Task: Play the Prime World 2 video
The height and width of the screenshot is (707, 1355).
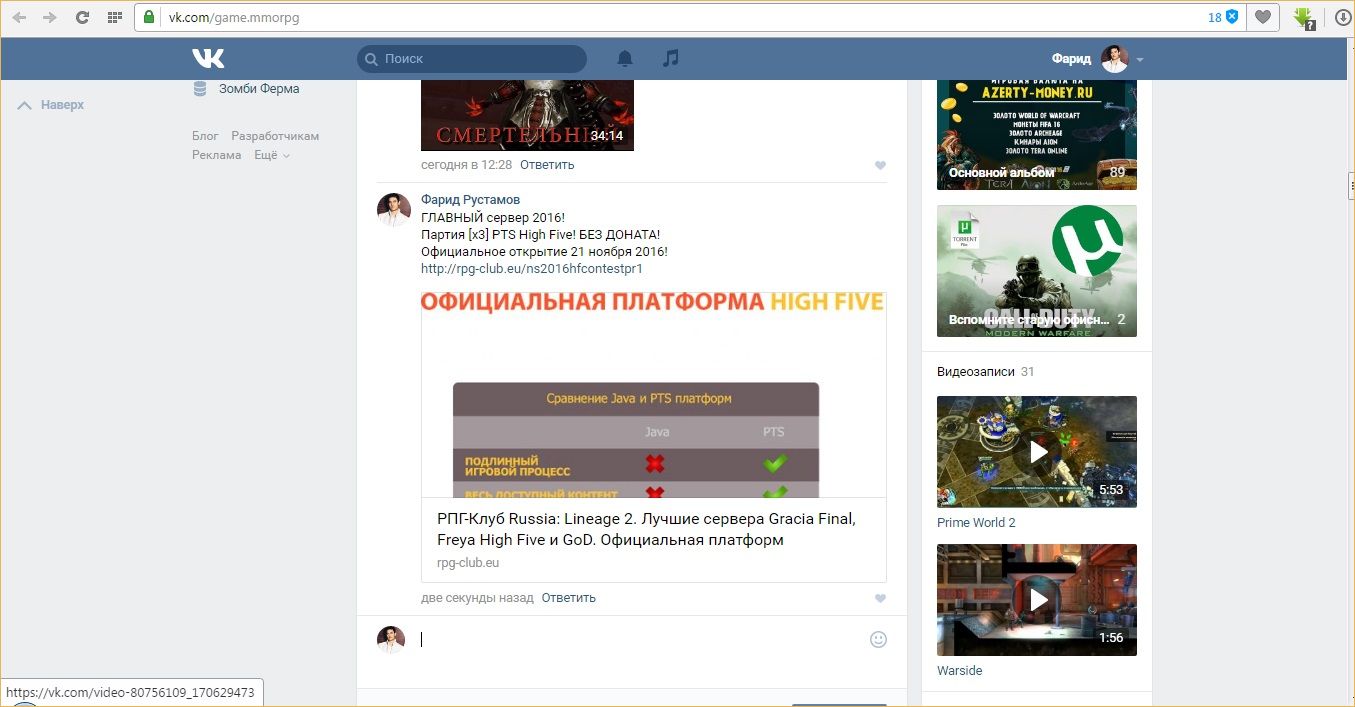Action: pyautogui.click(x=1037, y=452)
